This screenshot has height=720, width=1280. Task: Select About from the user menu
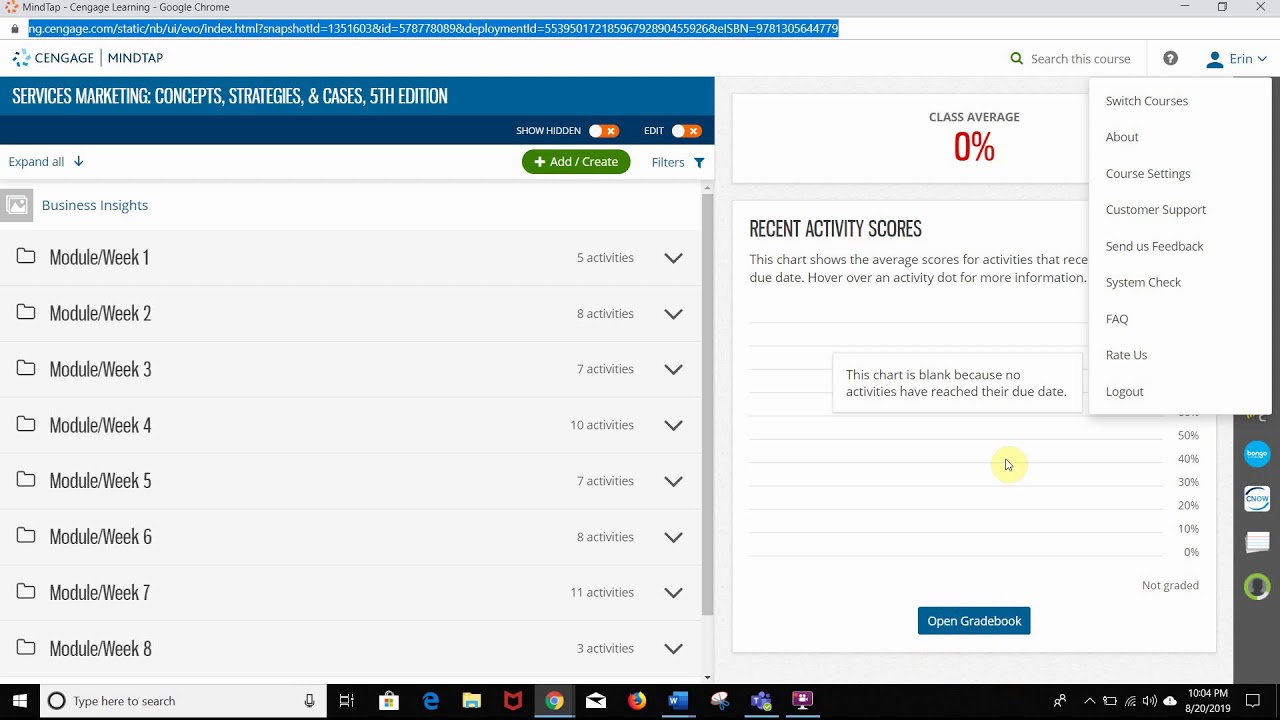(1122, 137)
